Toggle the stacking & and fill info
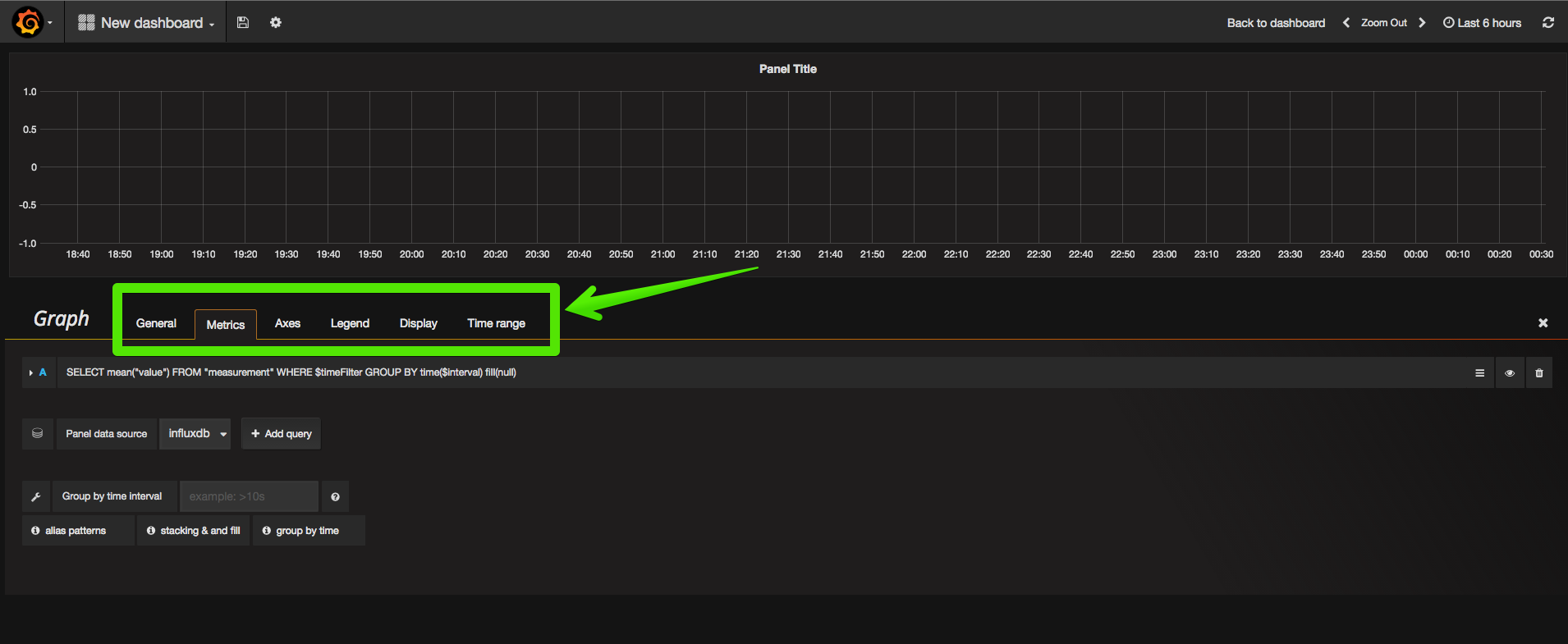 point(194,531)
